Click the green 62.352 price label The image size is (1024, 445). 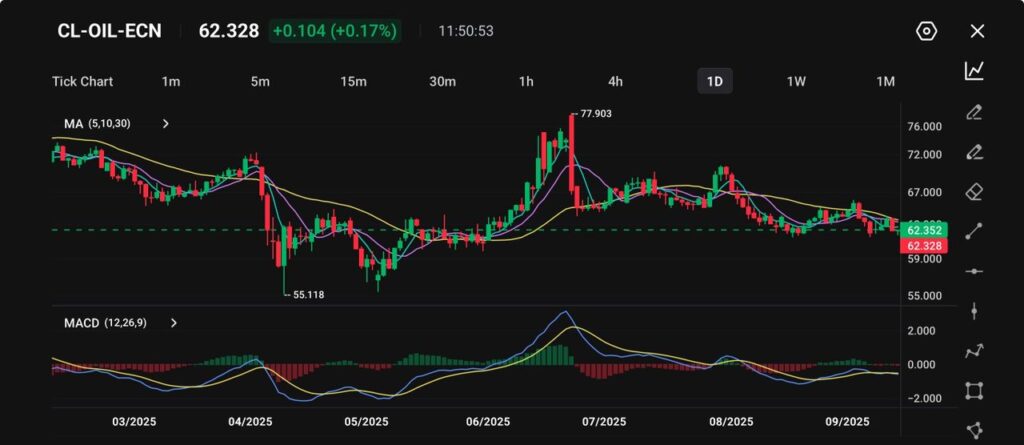click(924, 230)
